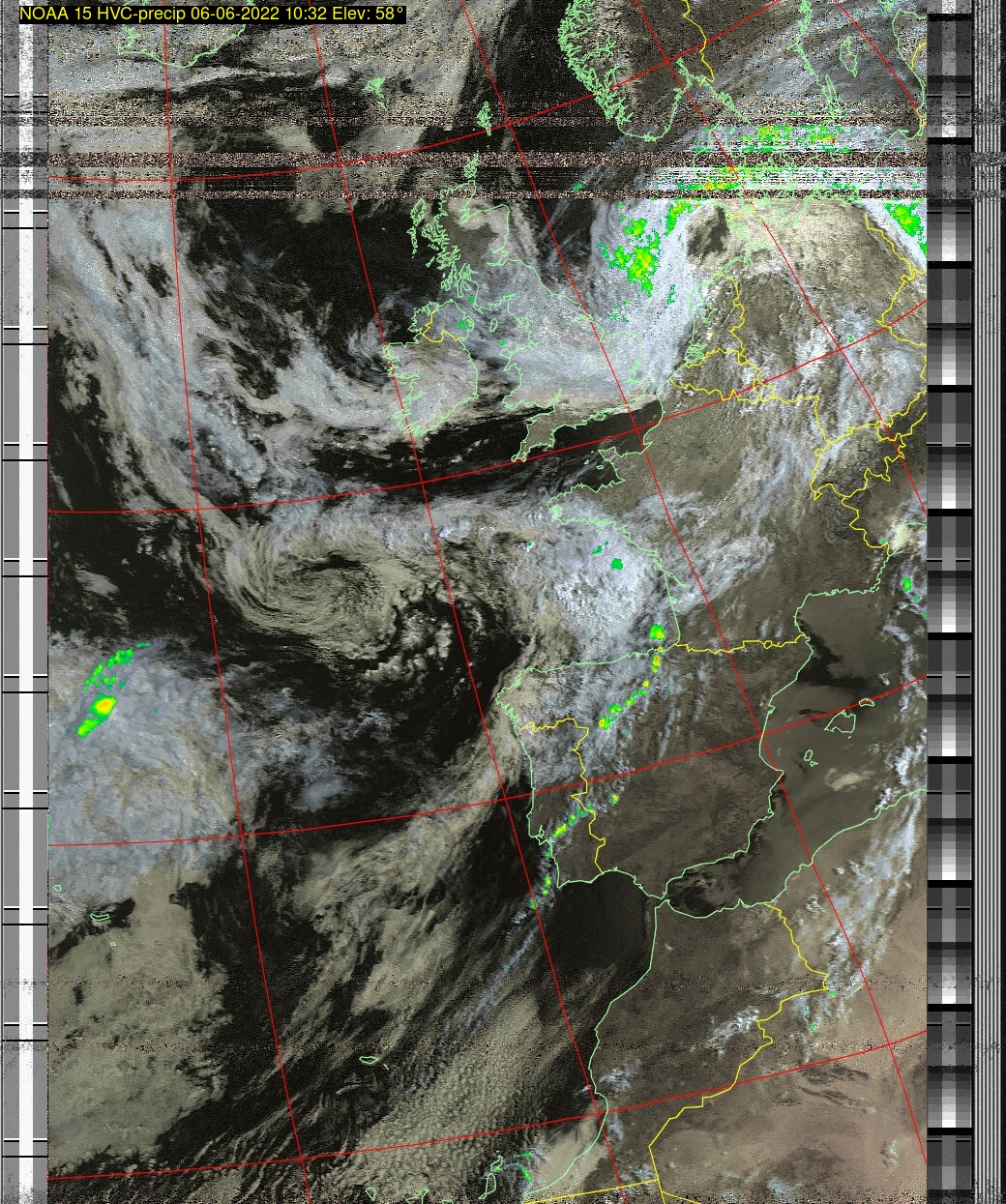This screenshot has width=1006, height=1204.
Task: Click the precipitation cluster over the North Sea
Action: click(x=637, y=256)
